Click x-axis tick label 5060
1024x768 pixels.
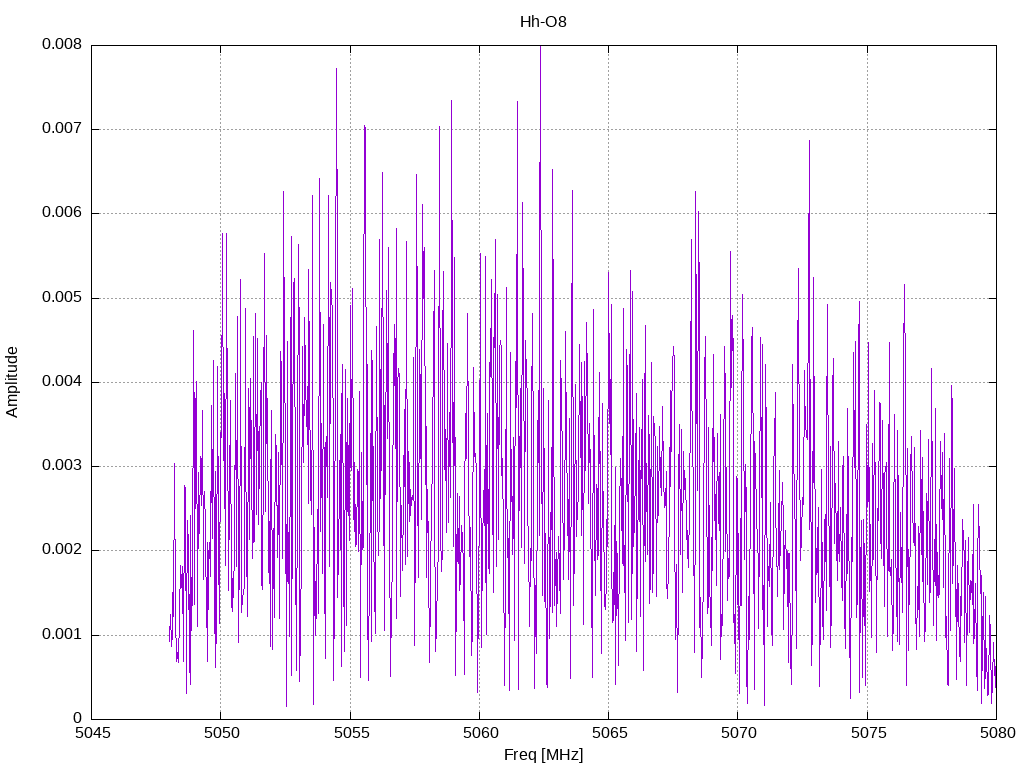tap(479, 733)
